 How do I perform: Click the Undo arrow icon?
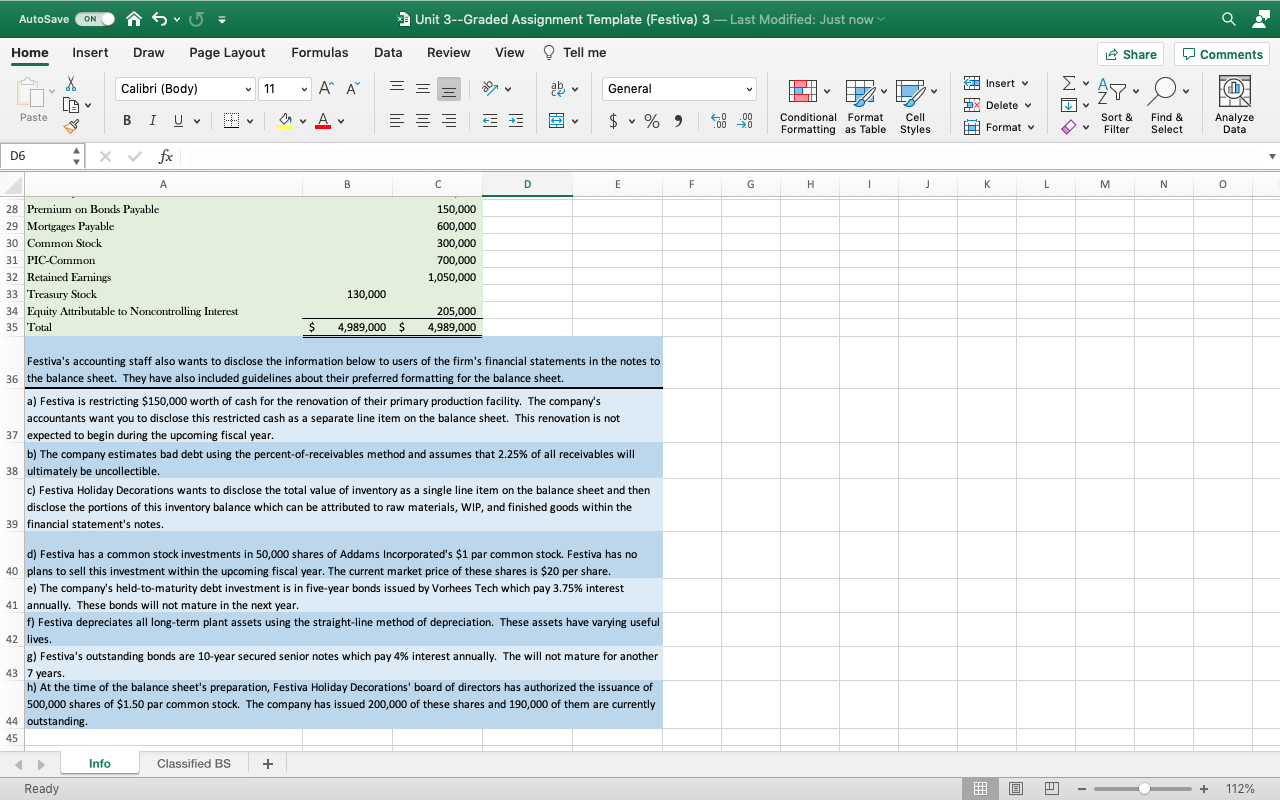tap(161, 19)
